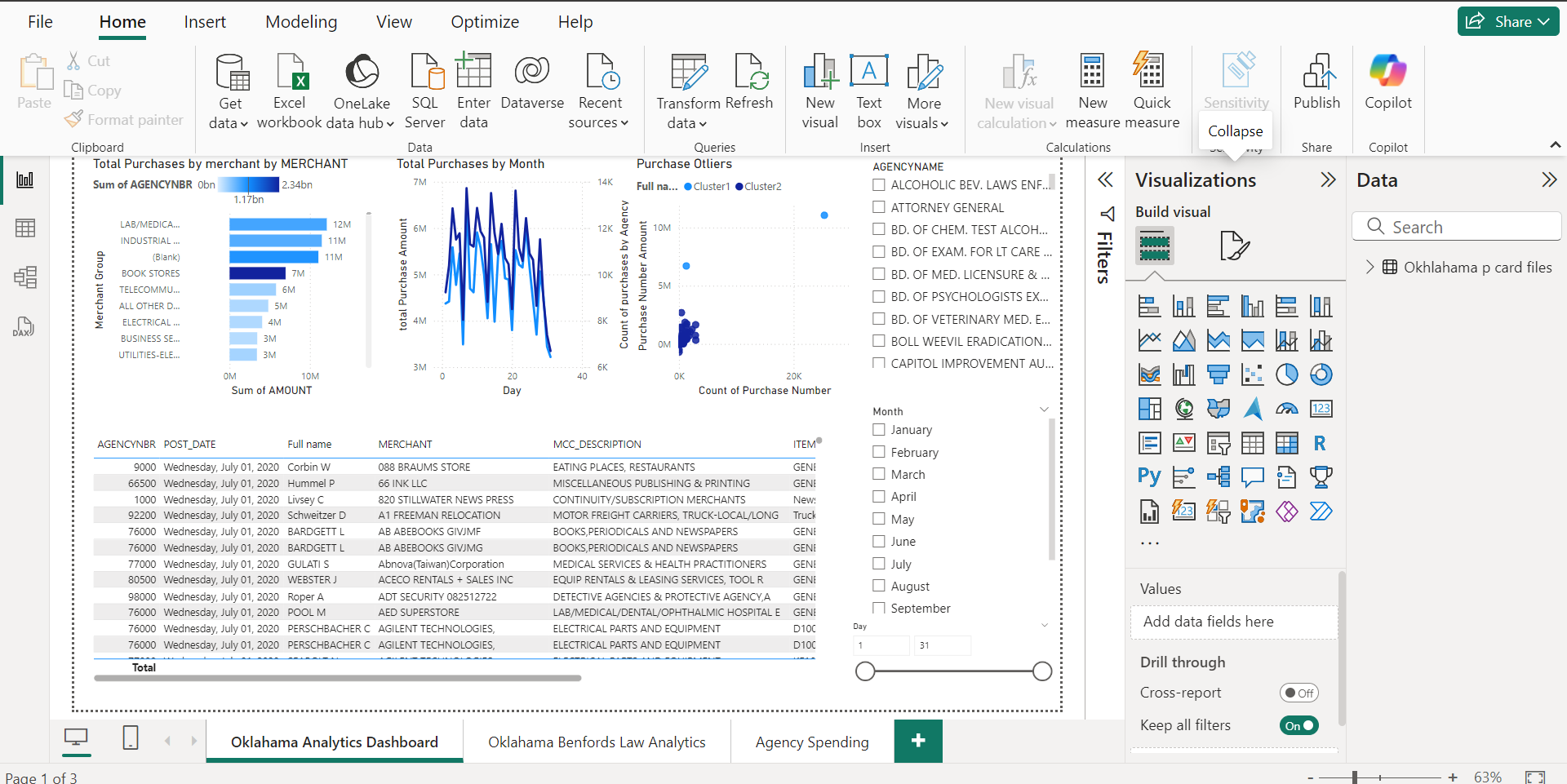Select funnel chart visual icon

click(x=1218, y=374)
